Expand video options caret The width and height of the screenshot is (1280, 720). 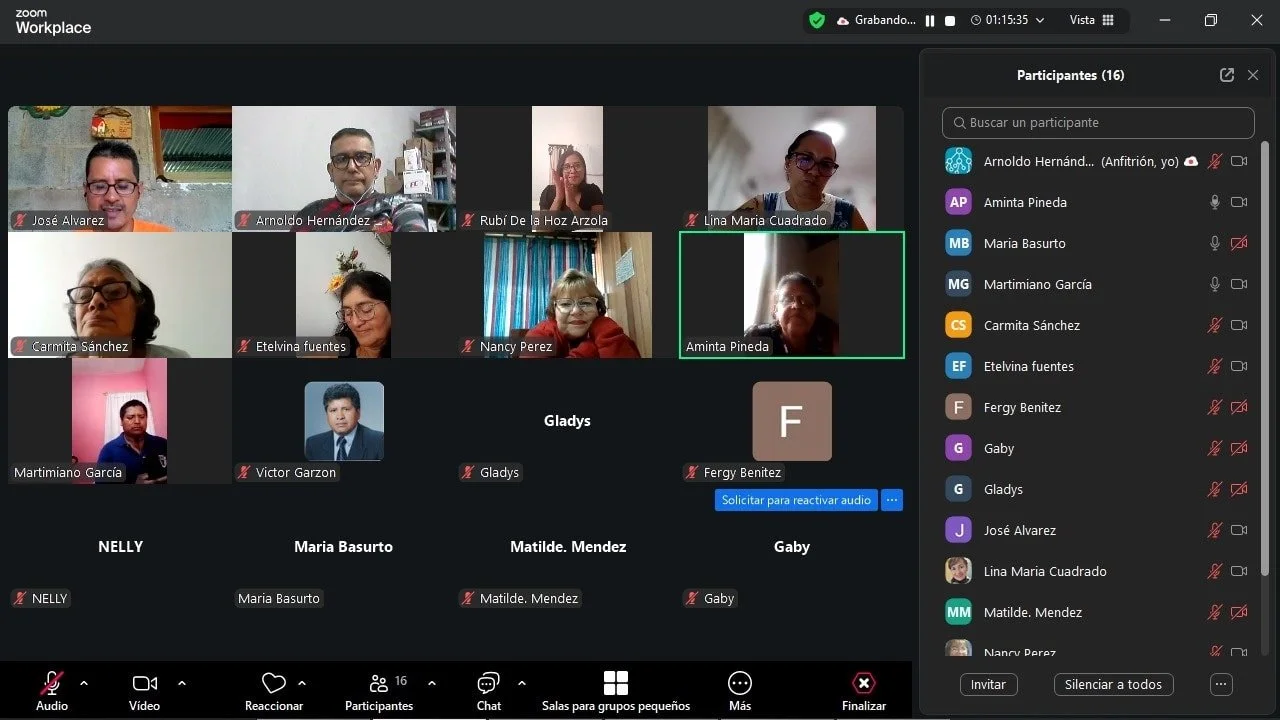tap(182, 684)
